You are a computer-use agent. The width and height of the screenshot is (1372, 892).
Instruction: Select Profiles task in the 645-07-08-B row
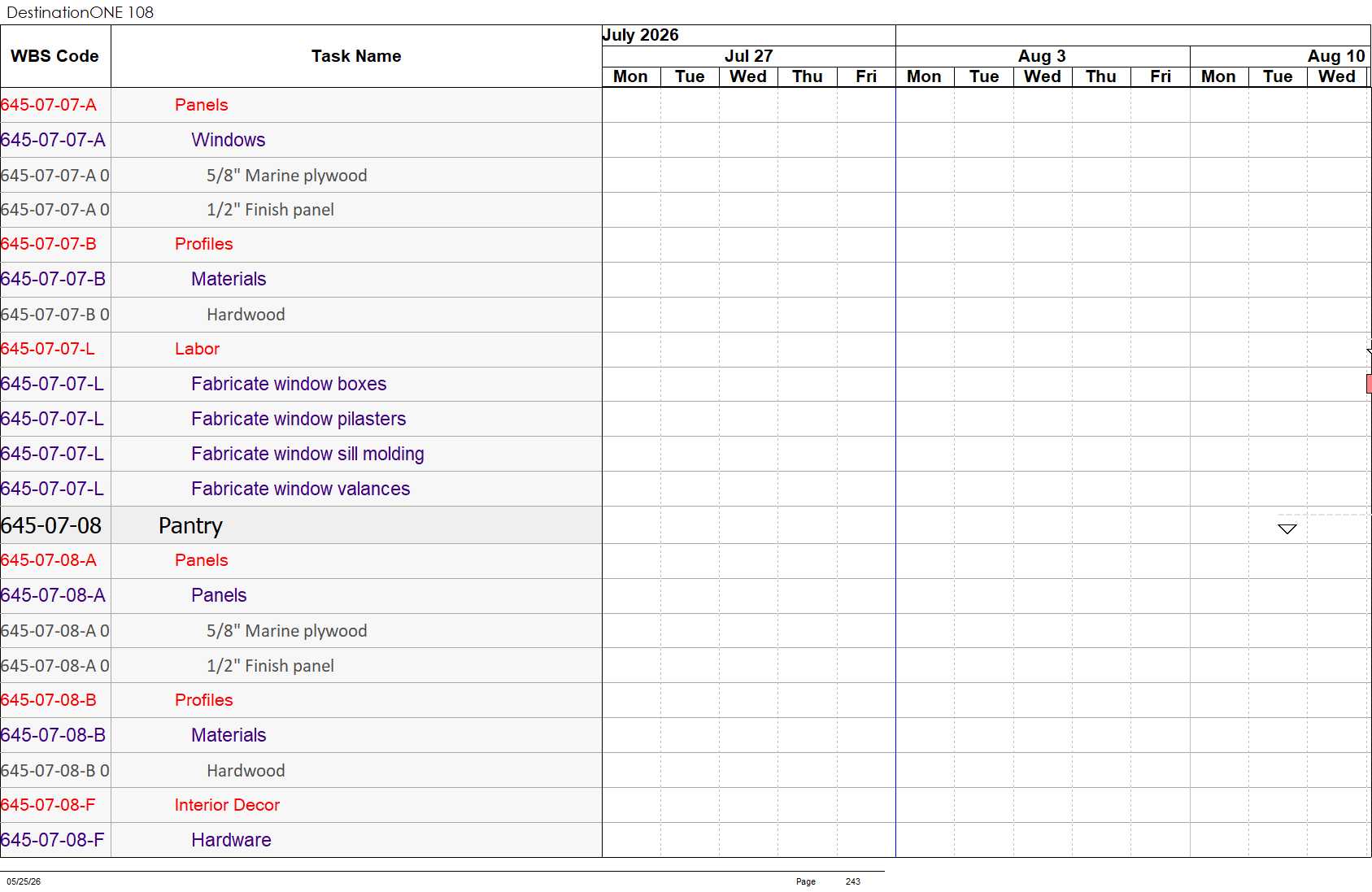(203, 700)
